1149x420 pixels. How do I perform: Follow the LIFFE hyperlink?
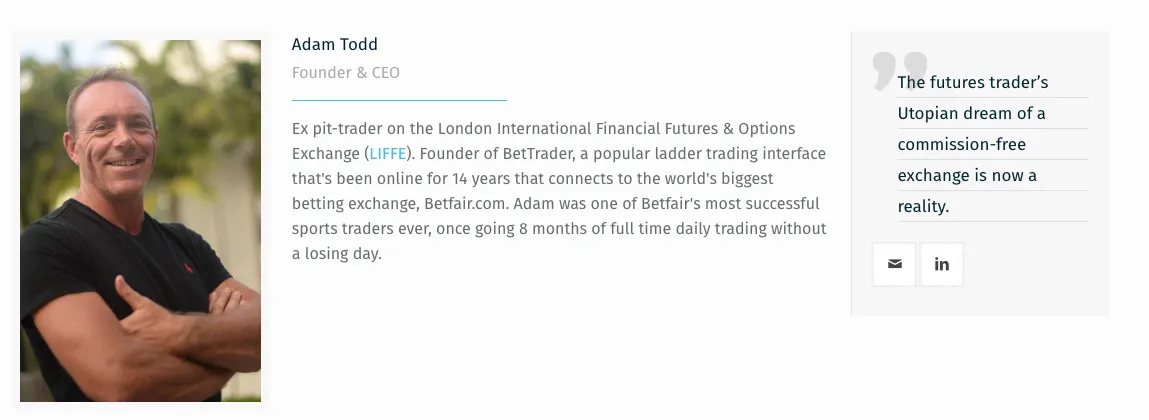pos(388,154)
